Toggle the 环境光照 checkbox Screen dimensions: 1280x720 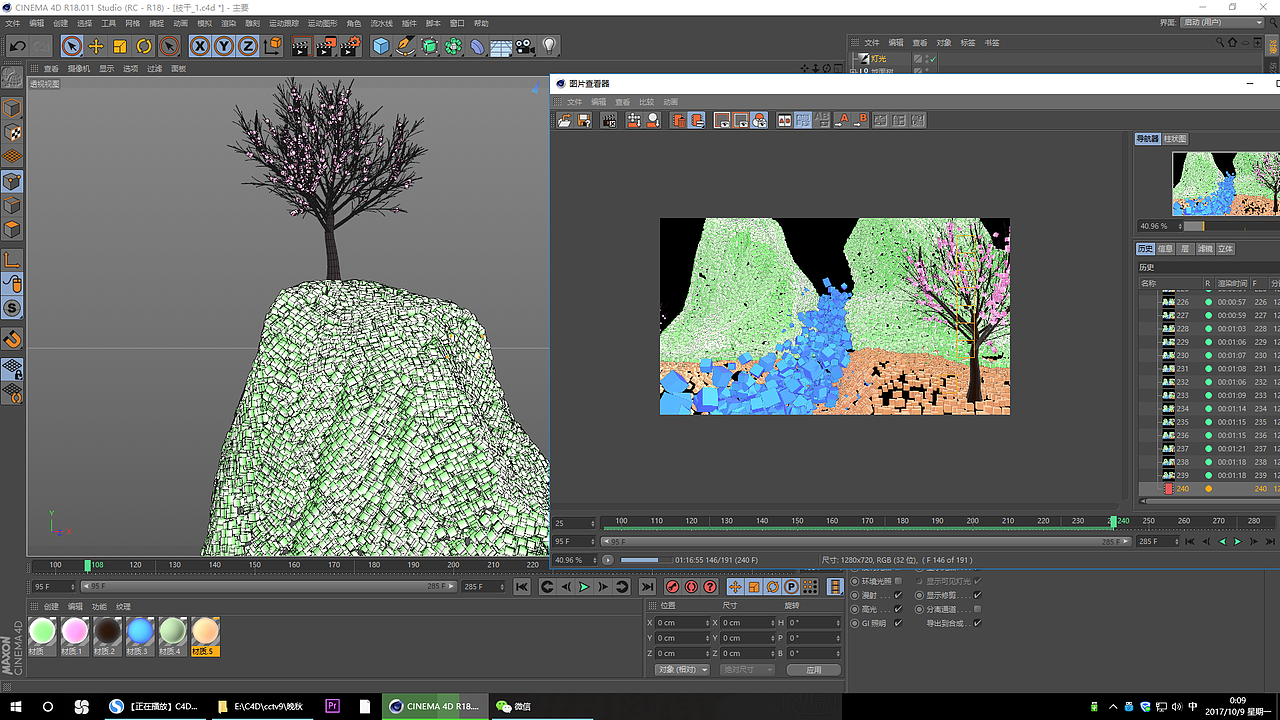pyautogui.click(x=898, y=581)
